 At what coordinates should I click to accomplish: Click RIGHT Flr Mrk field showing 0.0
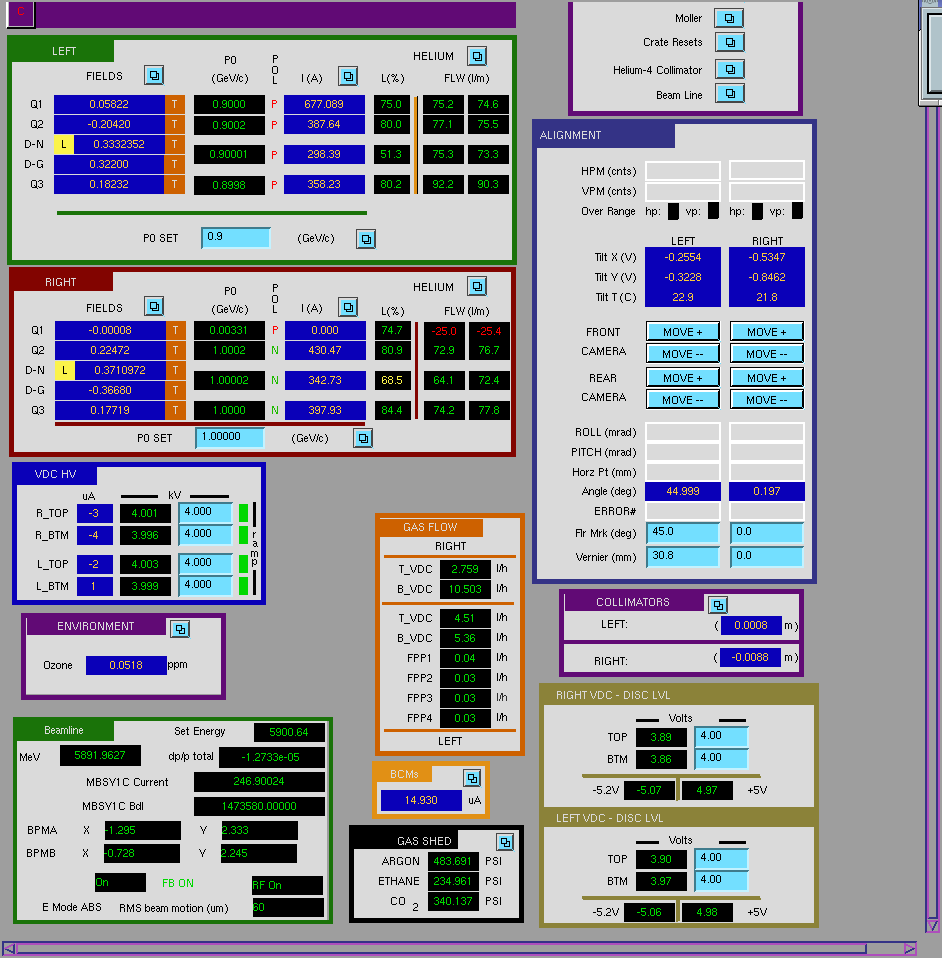767,532
